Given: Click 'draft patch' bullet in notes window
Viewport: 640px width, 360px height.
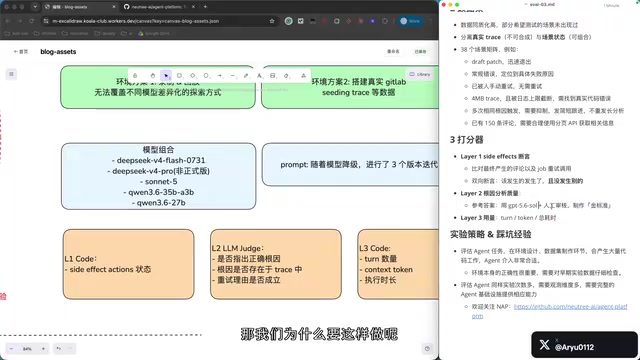Looking at the screenshot, I should 501,62.
